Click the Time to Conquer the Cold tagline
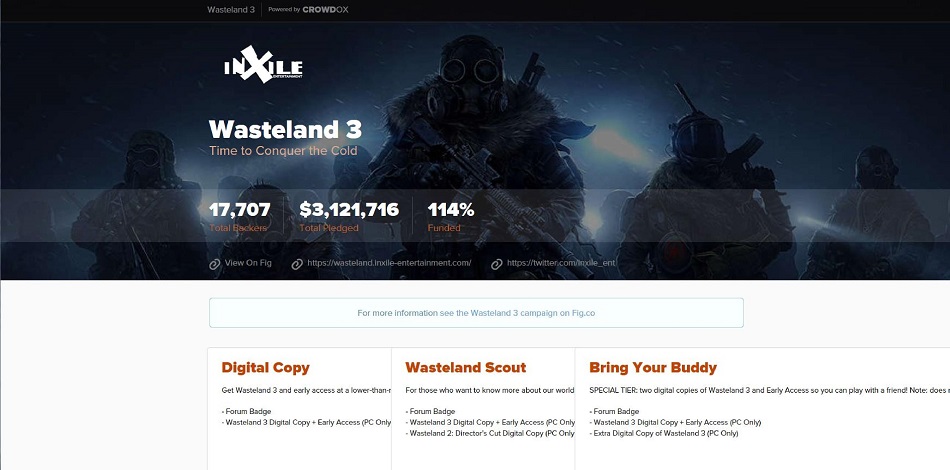 283,150
